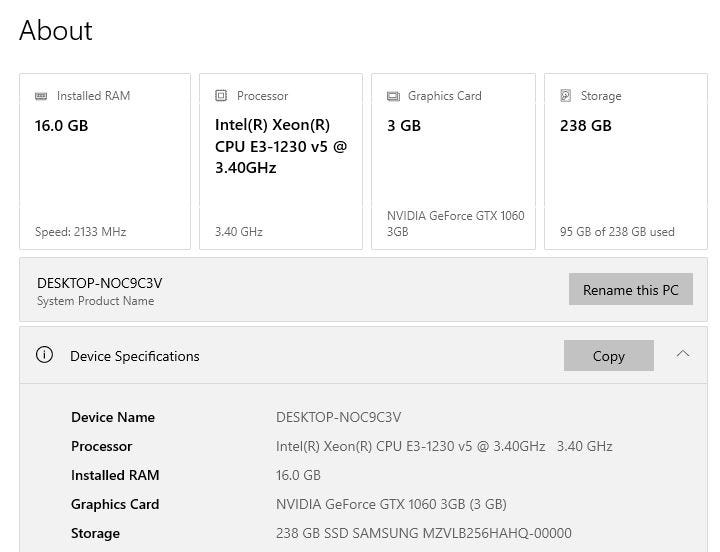Screen dimensions: 720x552
Task: Click the Storage drive icon
Action: point(566,96)
